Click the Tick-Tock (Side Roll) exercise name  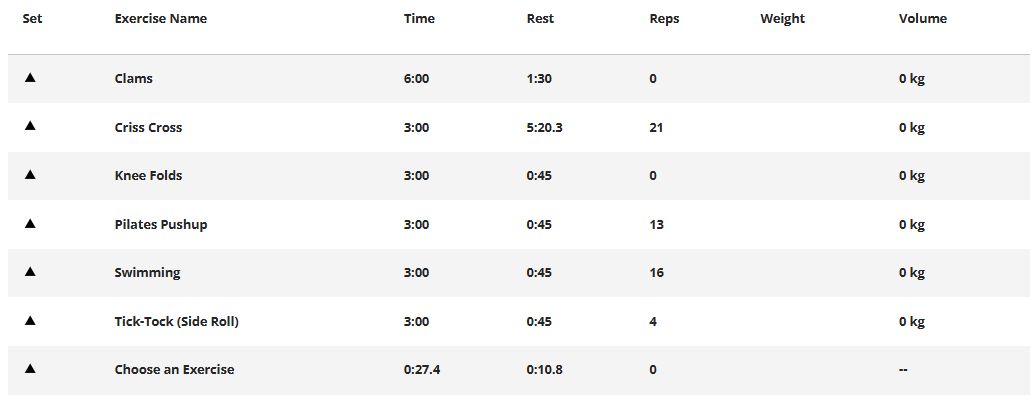coord(176,322)
